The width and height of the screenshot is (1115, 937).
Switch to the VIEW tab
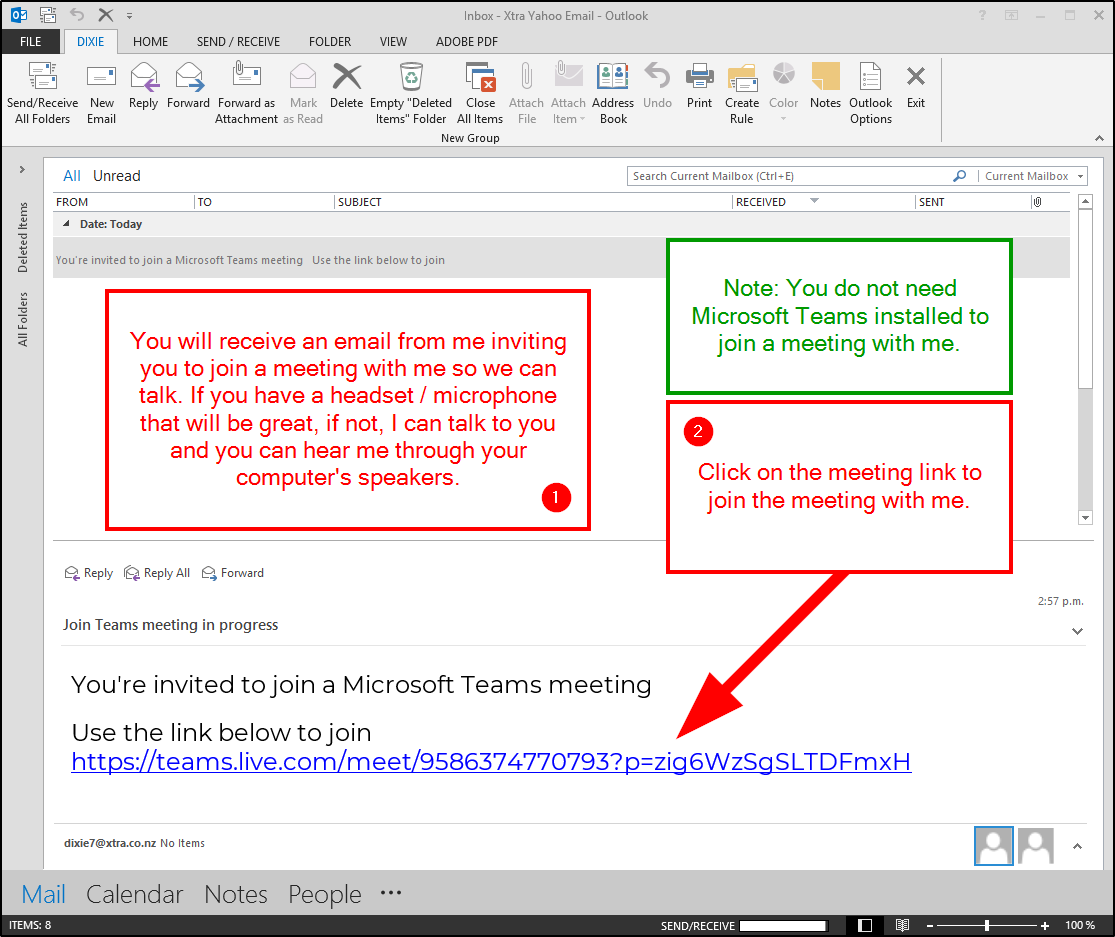(393, 41)
